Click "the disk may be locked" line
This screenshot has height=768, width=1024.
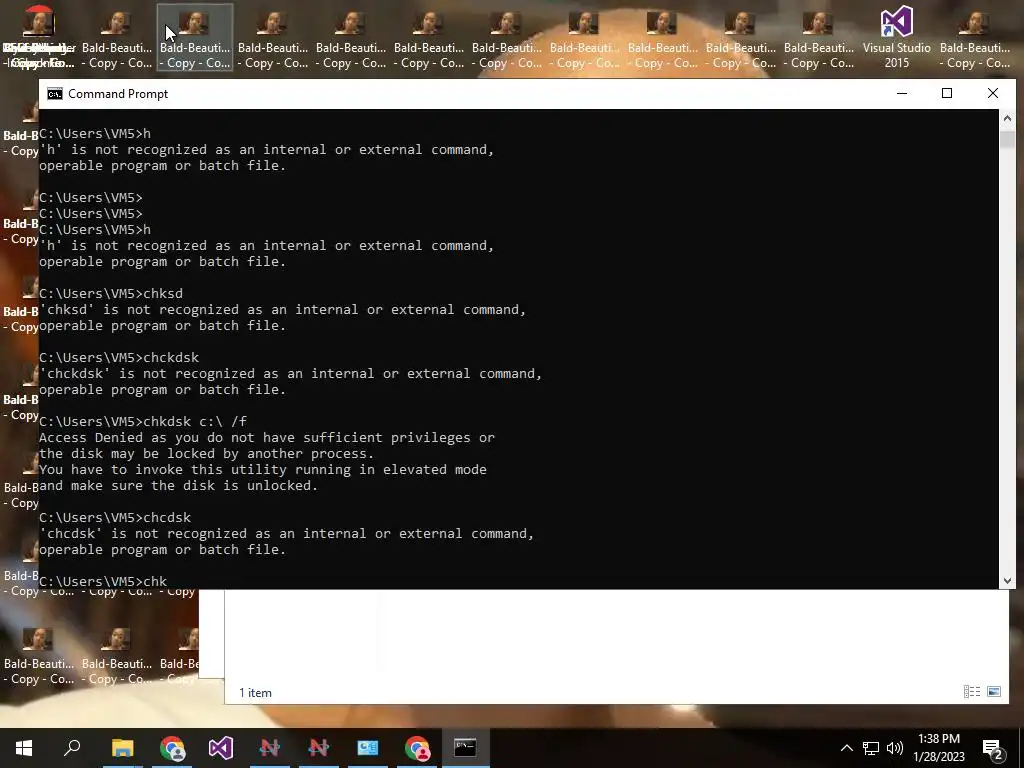206,453
